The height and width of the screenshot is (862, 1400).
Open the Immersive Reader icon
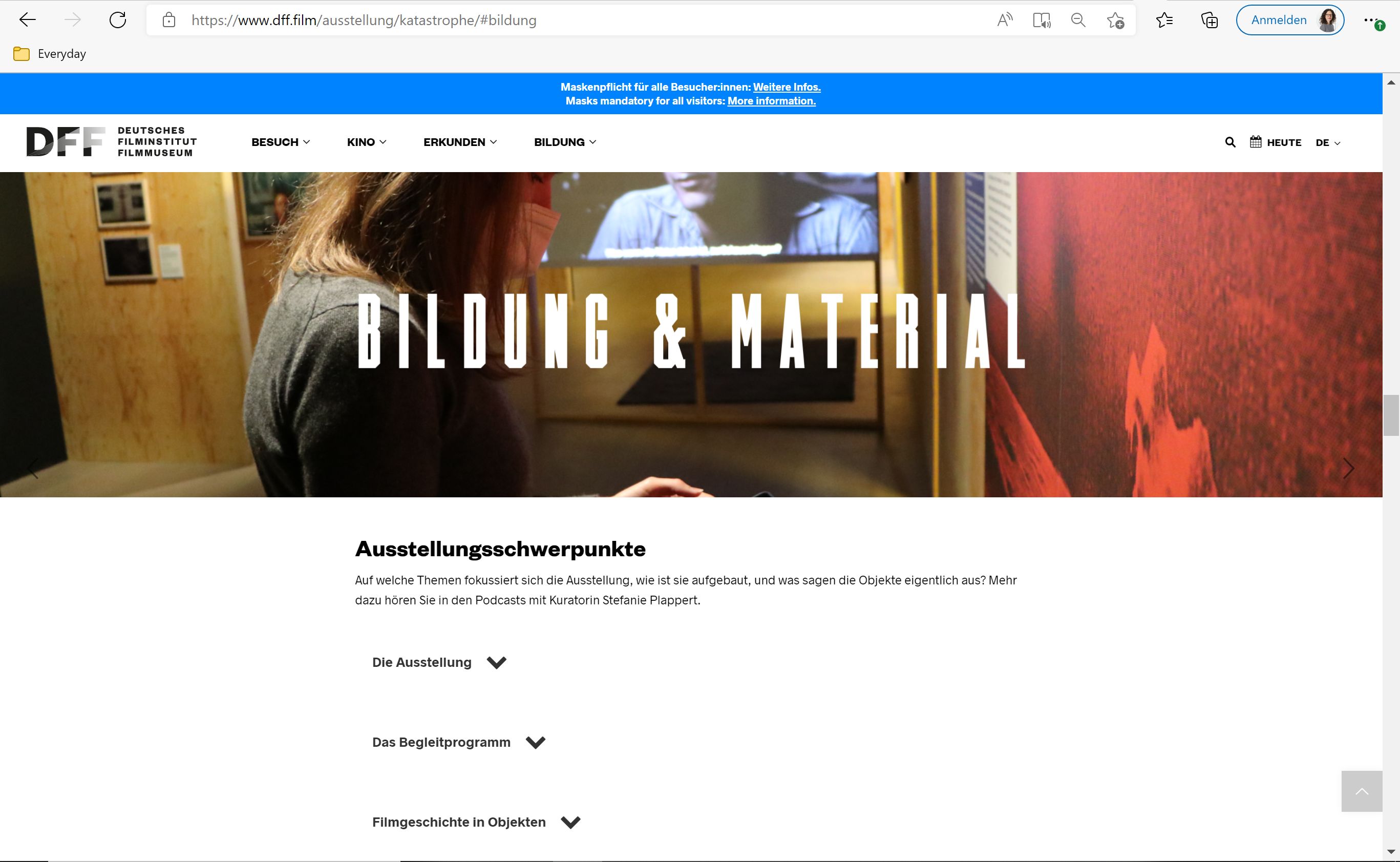tap(1042, 20)
